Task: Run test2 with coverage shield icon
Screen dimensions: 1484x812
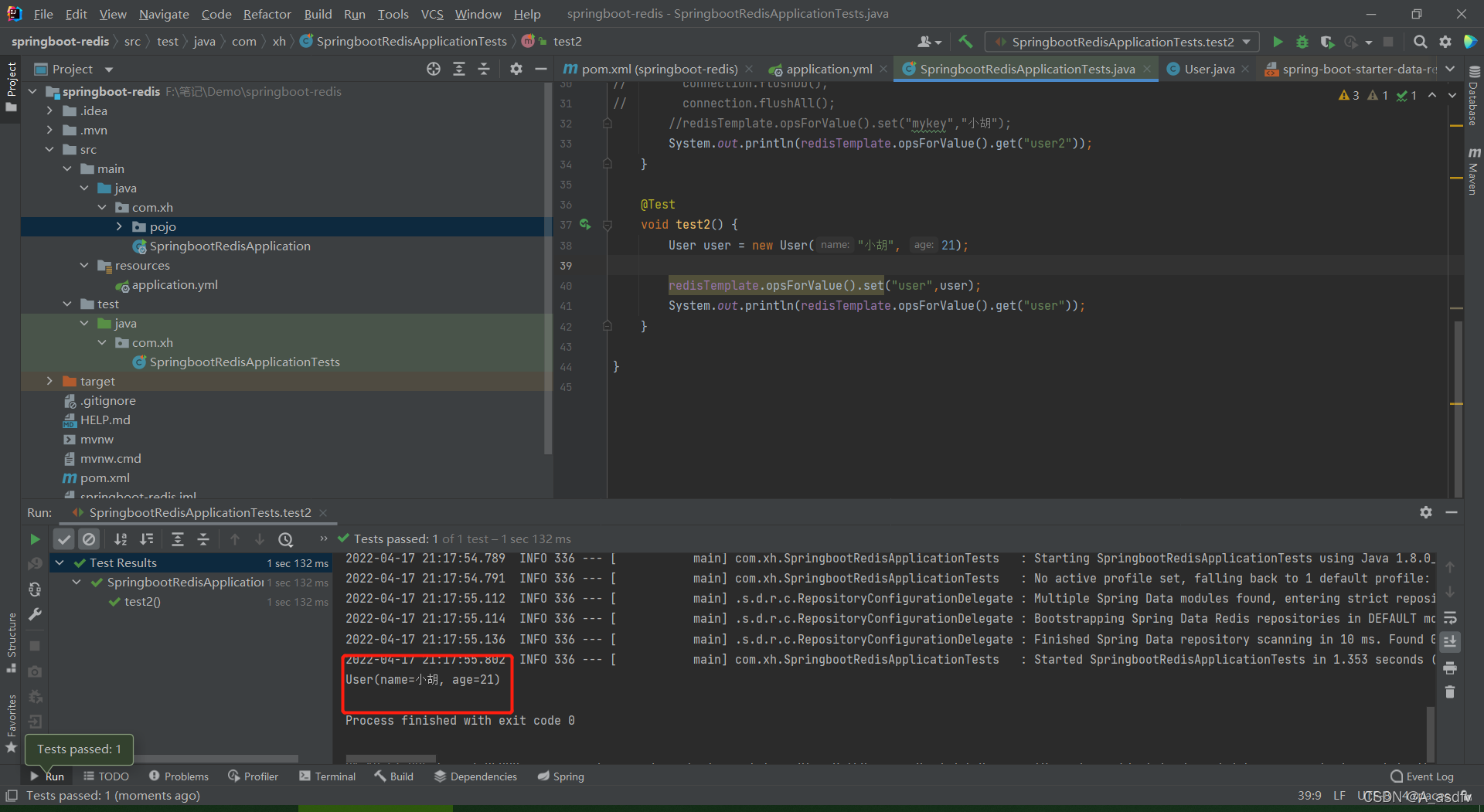Action: click(x=1327, y=42)
